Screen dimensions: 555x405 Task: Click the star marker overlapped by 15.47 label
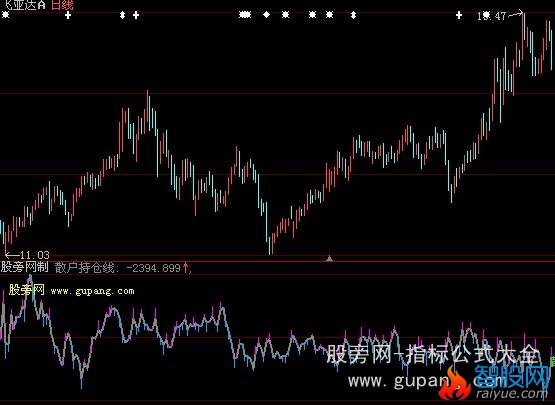487,15
